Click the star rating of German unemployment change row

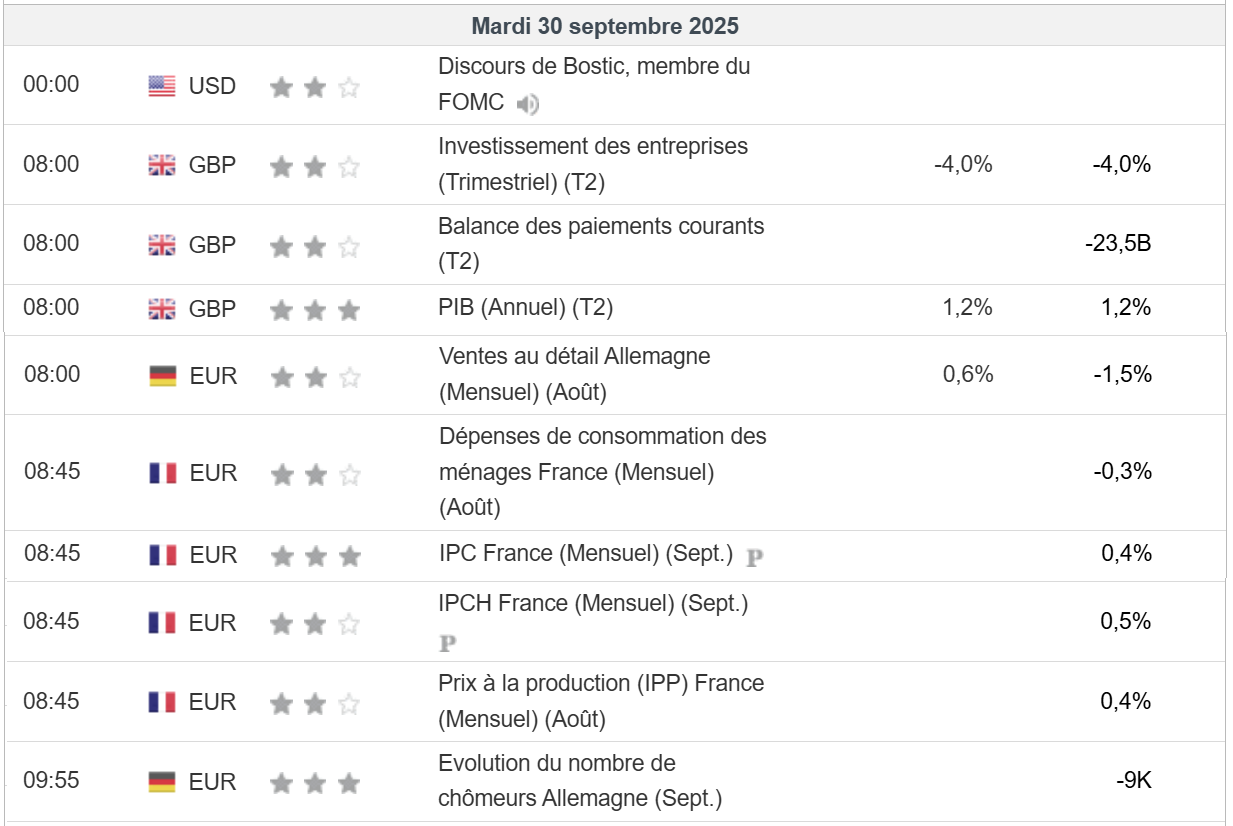[x=314, y=783]
